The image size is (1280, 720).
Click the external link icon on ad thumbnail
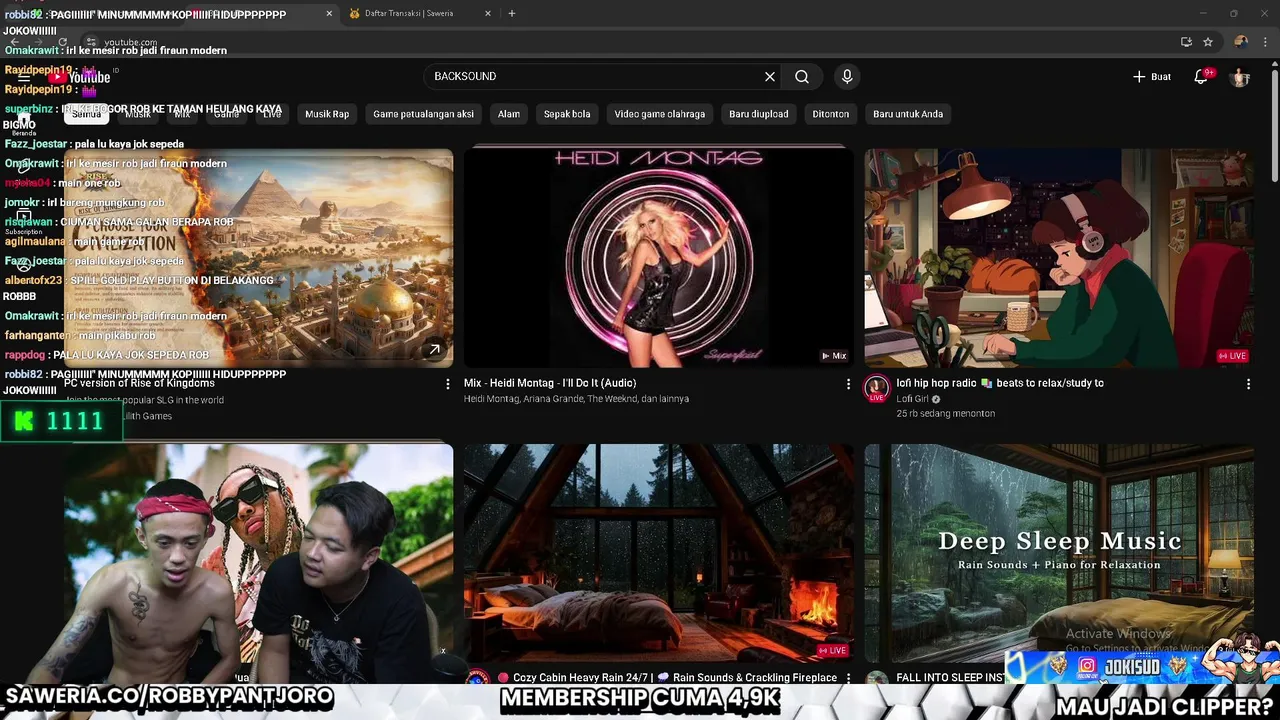click(x=434, y=350)
